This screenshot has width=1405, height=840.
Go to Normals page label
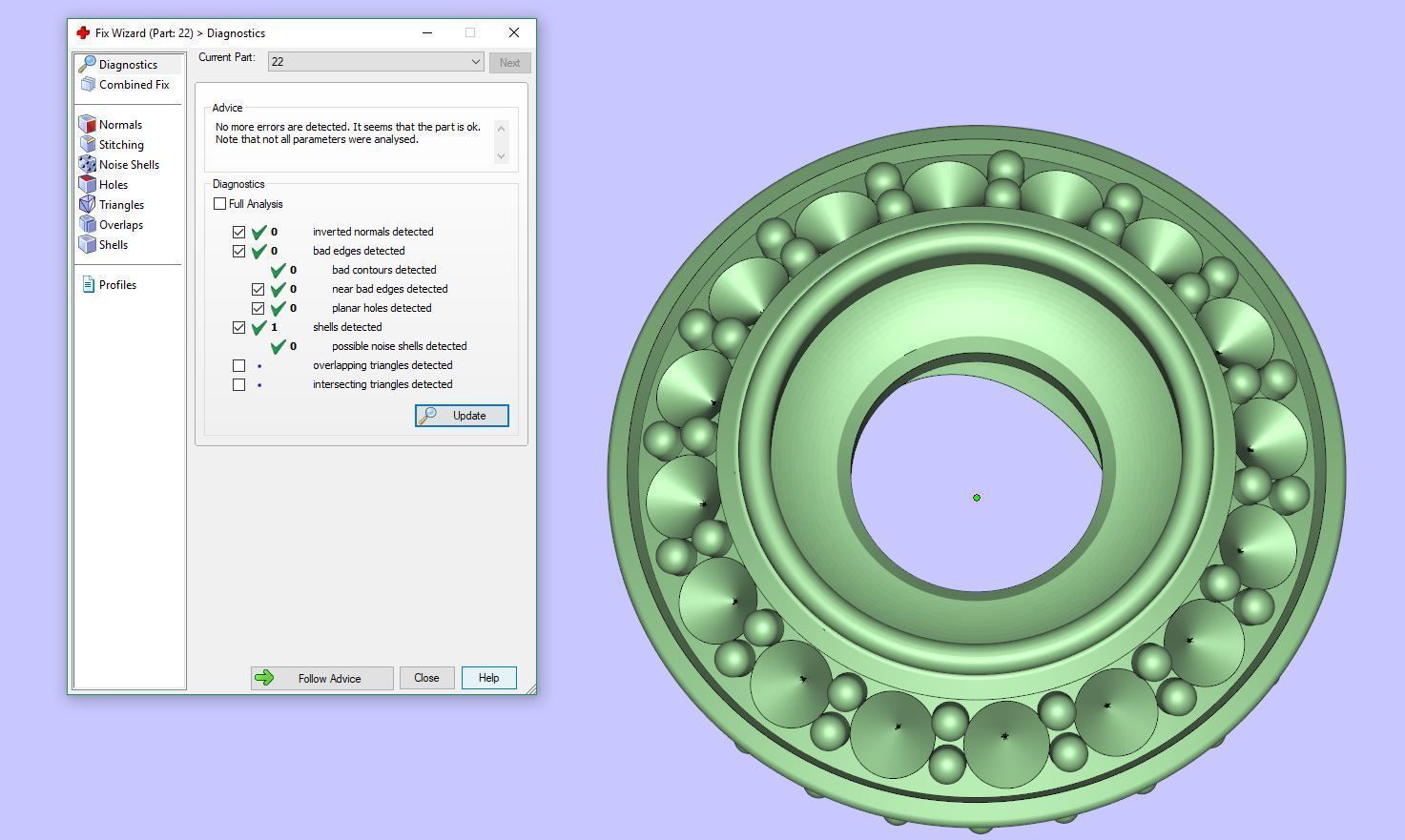click(120, 125)
